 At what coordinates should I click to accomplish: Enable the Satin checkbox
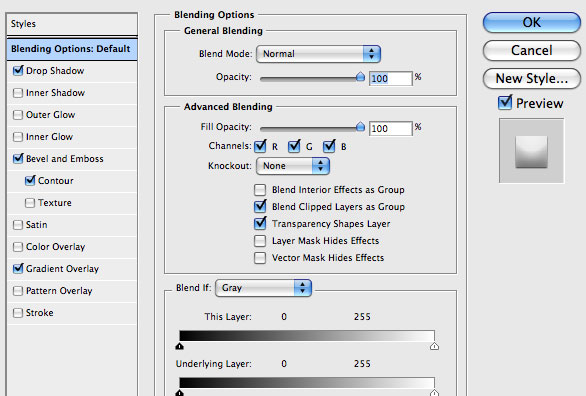(18, 225)
